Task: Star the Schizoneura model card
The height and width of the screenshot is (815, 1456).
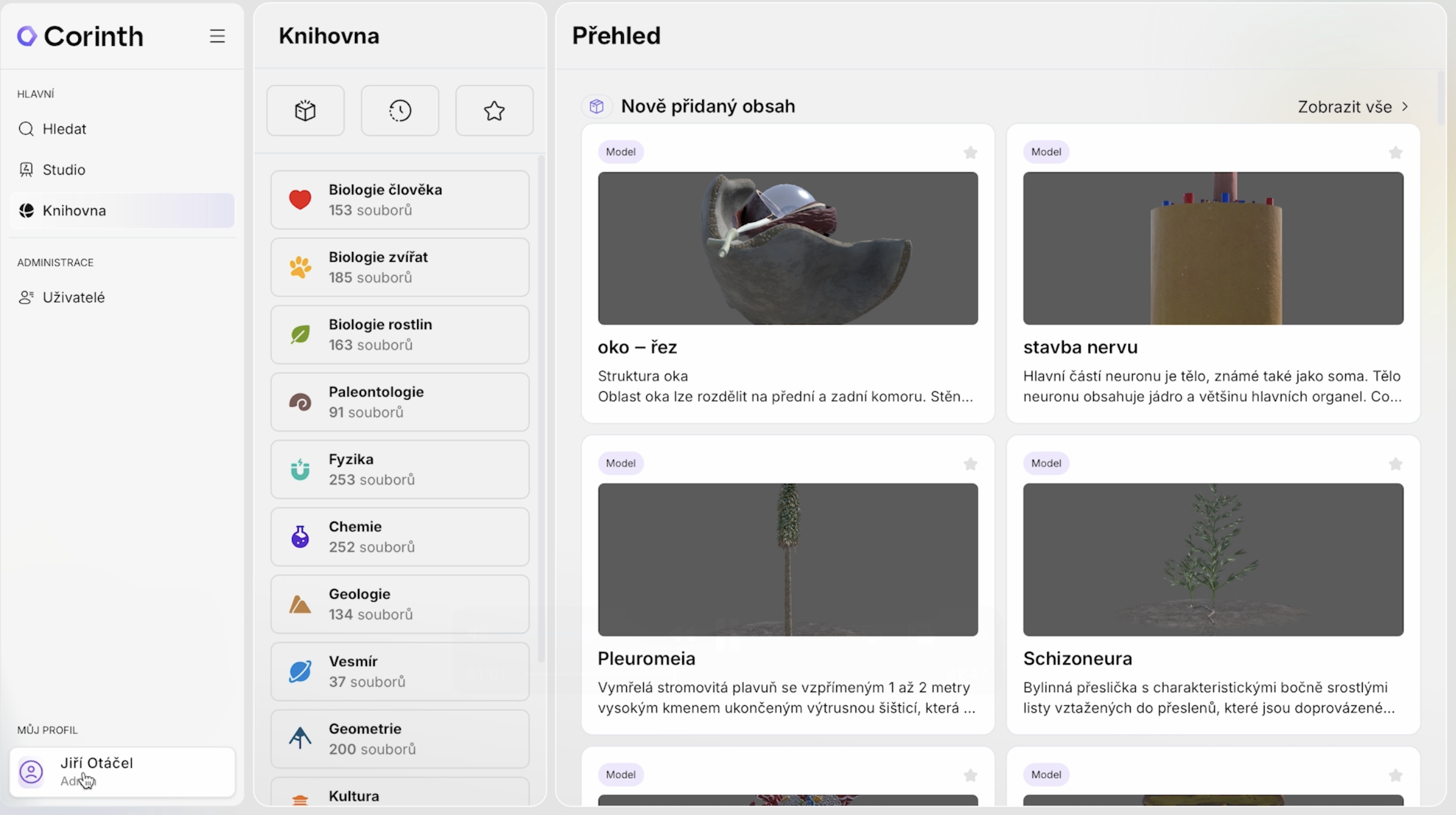Action: (x=1395, y=464)
